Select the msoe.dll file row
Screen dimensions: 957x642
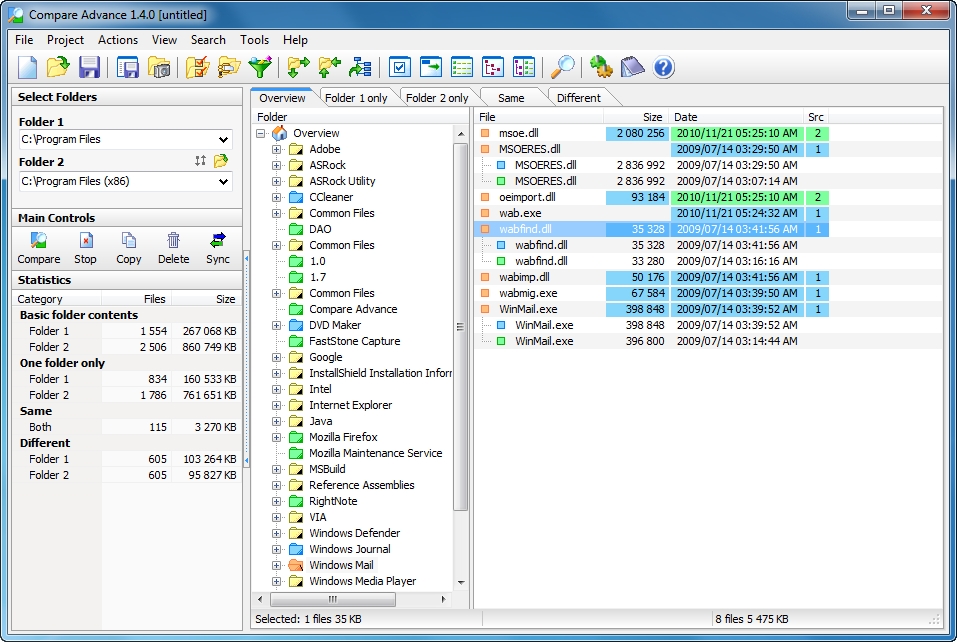(652, 133)
